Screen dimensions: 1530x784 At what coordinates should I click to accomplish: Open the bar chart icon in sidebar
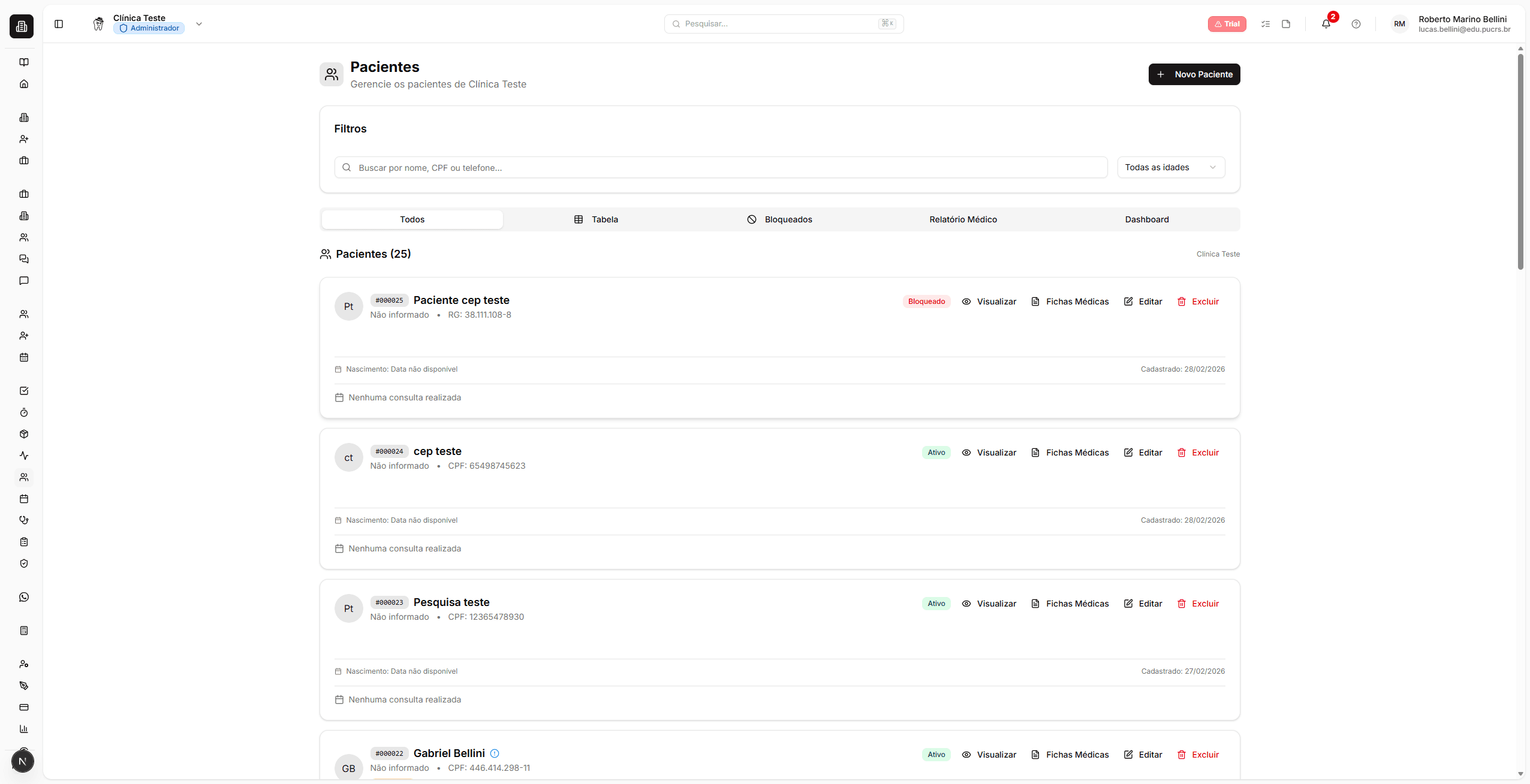point(24,729)
